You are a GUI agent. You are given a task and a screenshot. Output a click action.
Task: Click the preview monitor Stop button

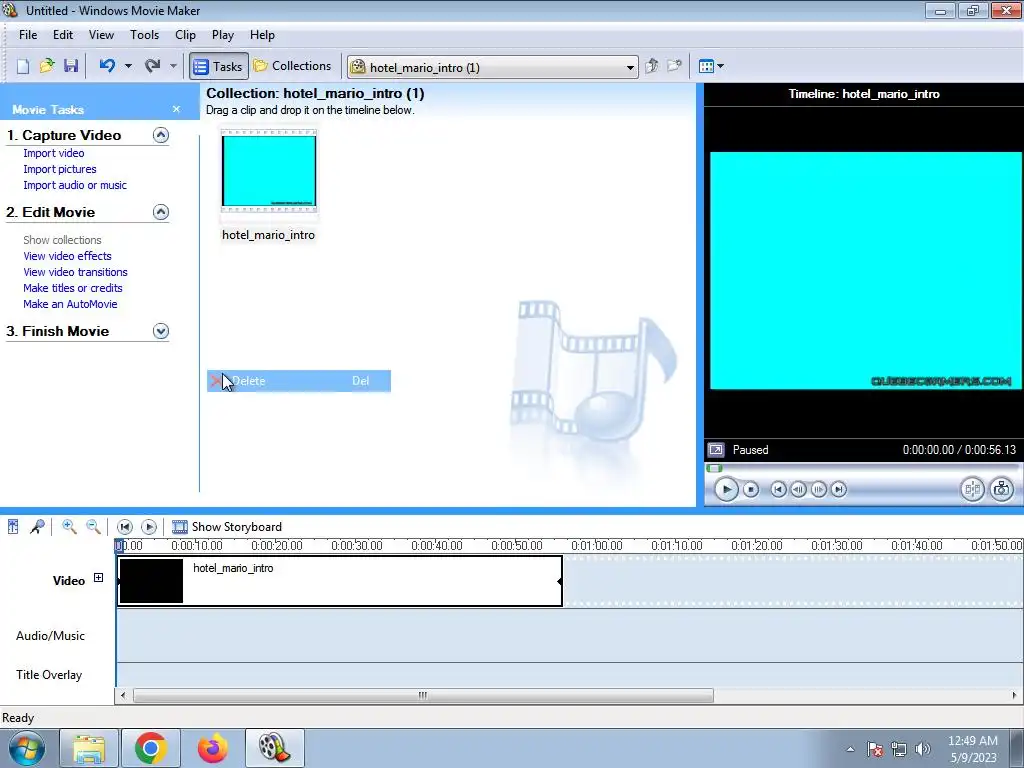click(x=751, y=489)
